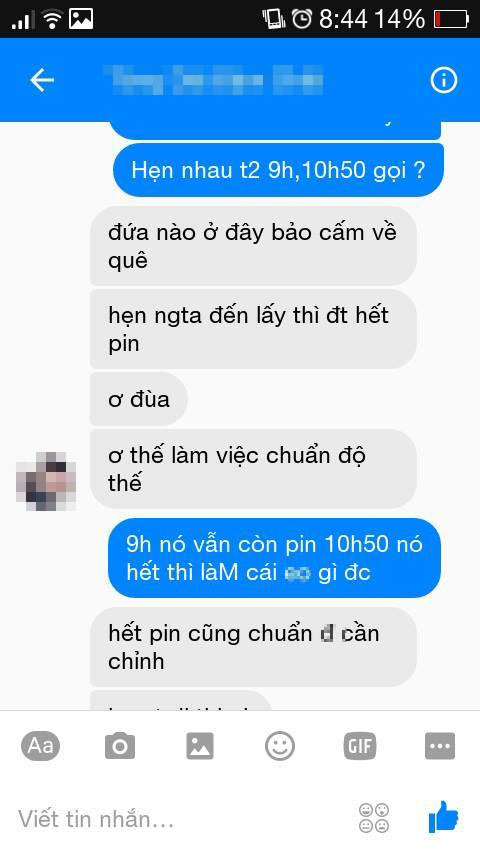Tap the blurred contact name in header

point(217,81)
